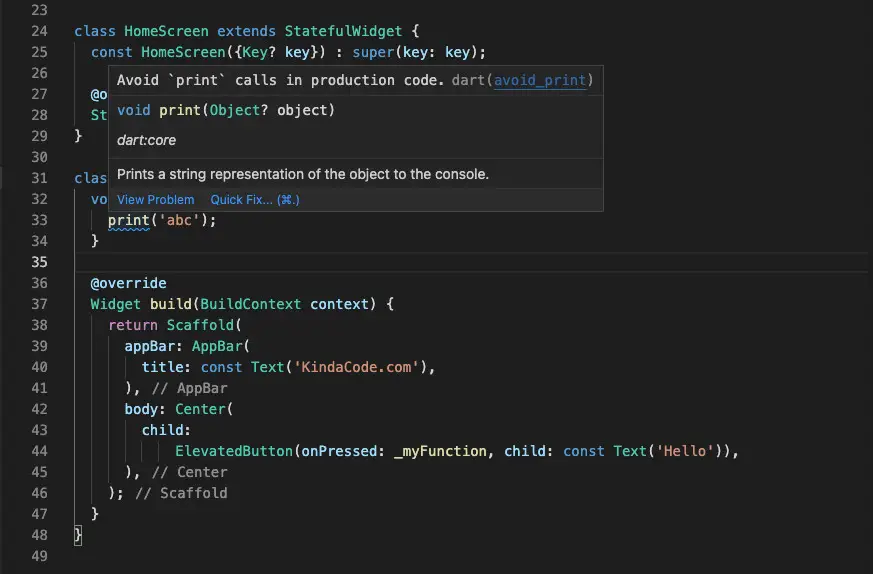Viewport: 873px width, 574px height.
Task: Click the super keyword on line 25
Action: [373, 52]
